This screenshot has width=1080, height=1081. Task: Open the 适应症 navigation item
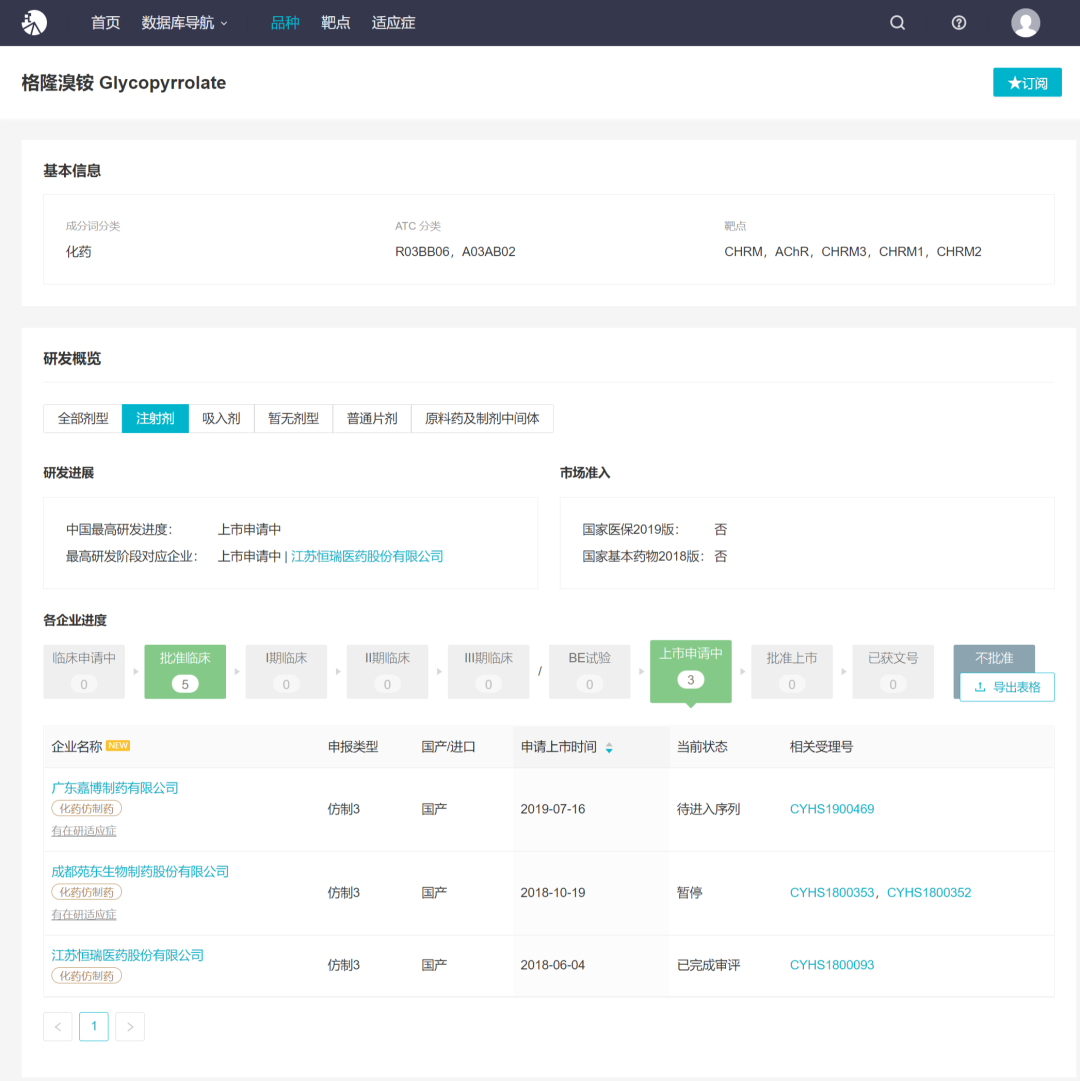pyautogui.click(x=393, y=23)
